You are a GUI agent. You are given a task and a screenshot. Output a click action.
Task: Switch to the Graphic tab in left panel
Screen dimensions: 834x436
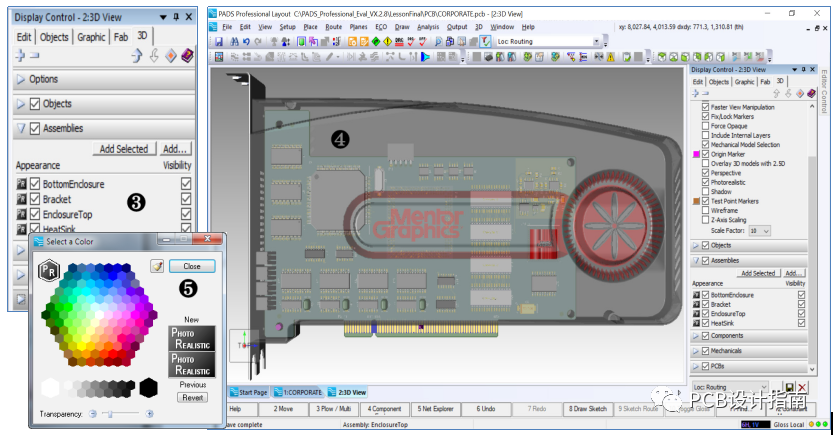(91, 37)
